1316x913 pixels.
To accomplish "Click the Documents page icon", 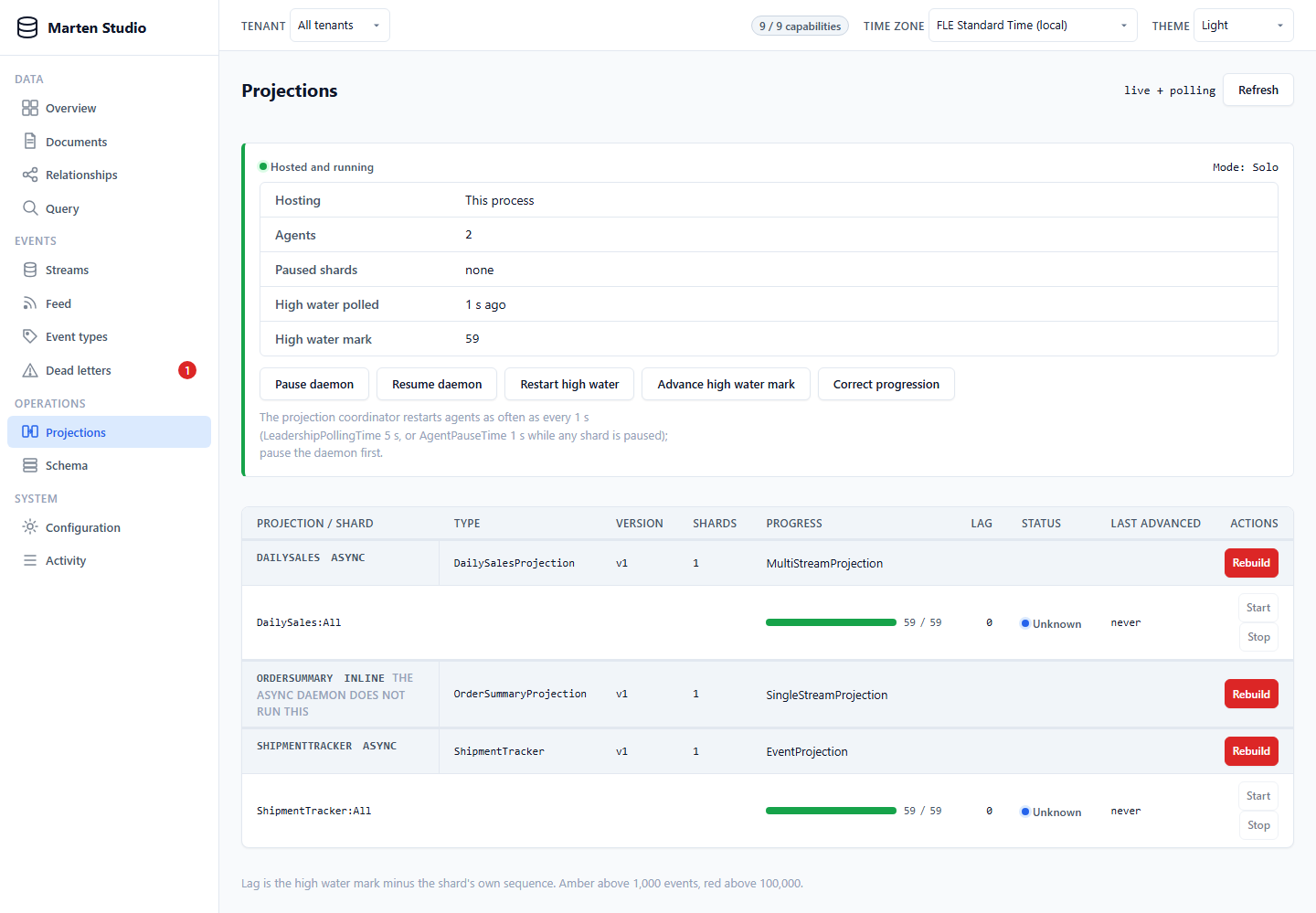I will [x=30, y=142].
